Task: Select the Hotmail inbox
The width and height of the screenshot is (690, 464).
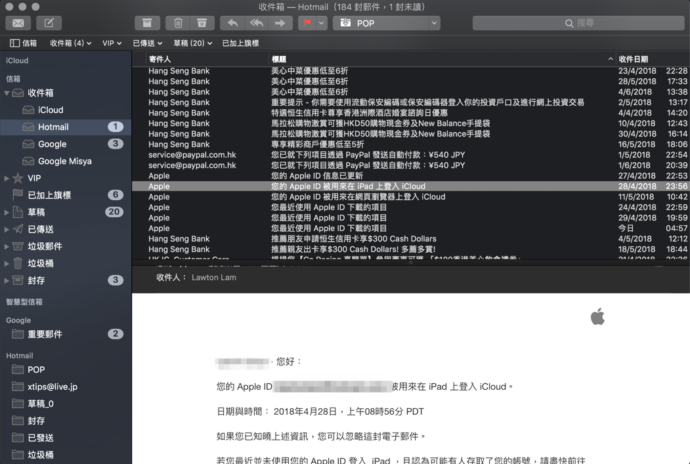Action: pyautogui.click(x=66, y=127)
